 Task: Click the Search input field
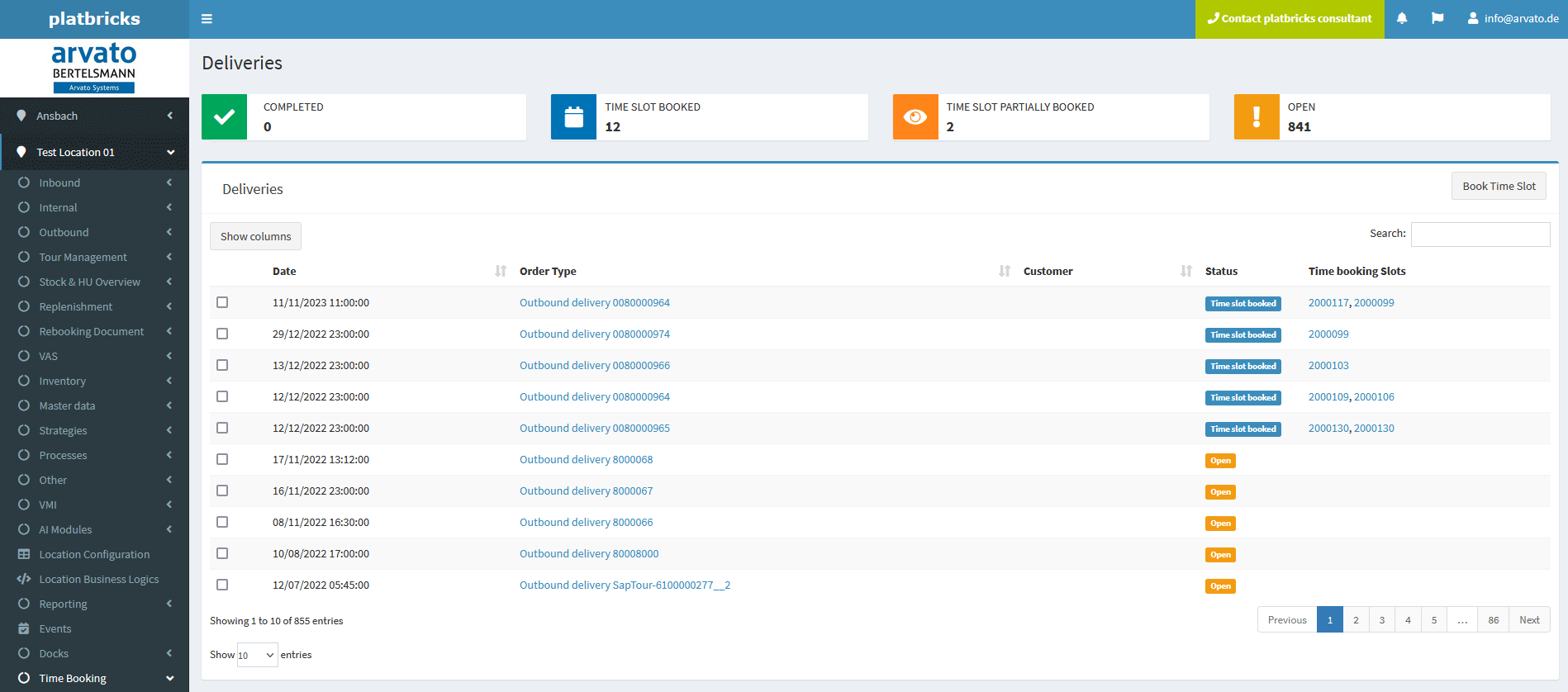pyautogui.click(x=1480, y=235)
